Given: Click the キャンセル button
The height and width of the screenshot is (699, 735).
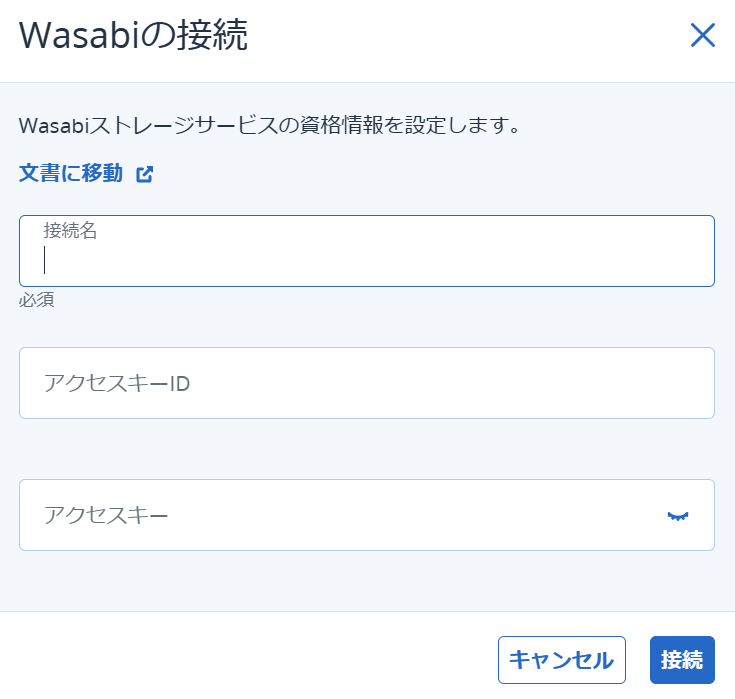Looking at the screenshot, I should click(562, 660).
